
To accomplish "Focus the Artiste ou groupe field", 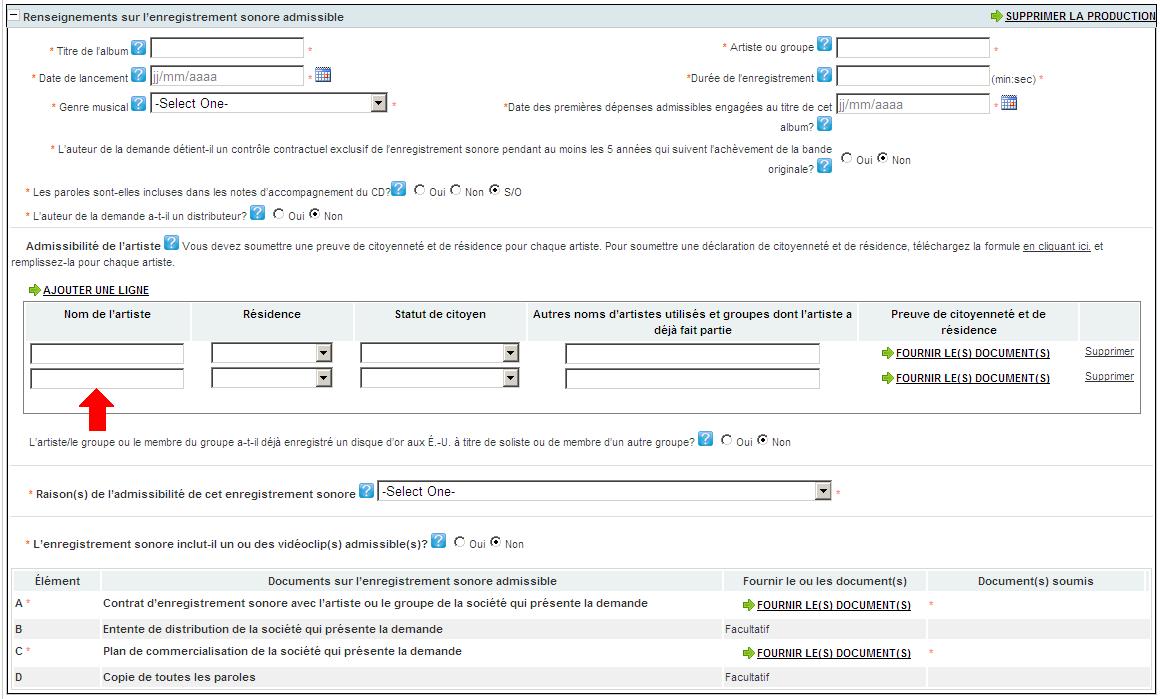I will pyautogui.click(x=913, y=48).
